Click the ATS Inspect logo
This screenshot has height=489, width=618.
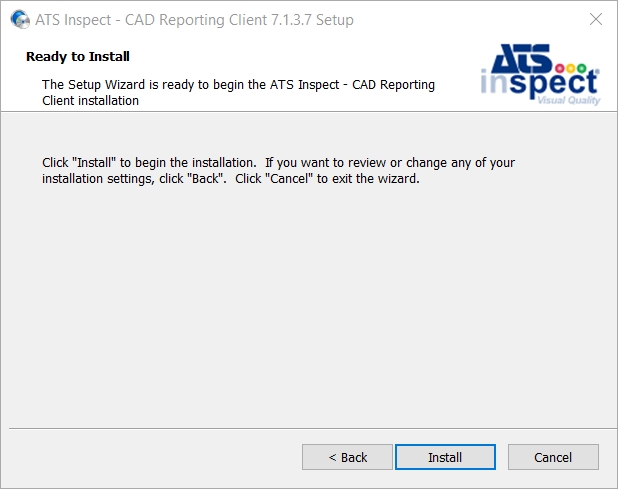(x=540, y=74)
